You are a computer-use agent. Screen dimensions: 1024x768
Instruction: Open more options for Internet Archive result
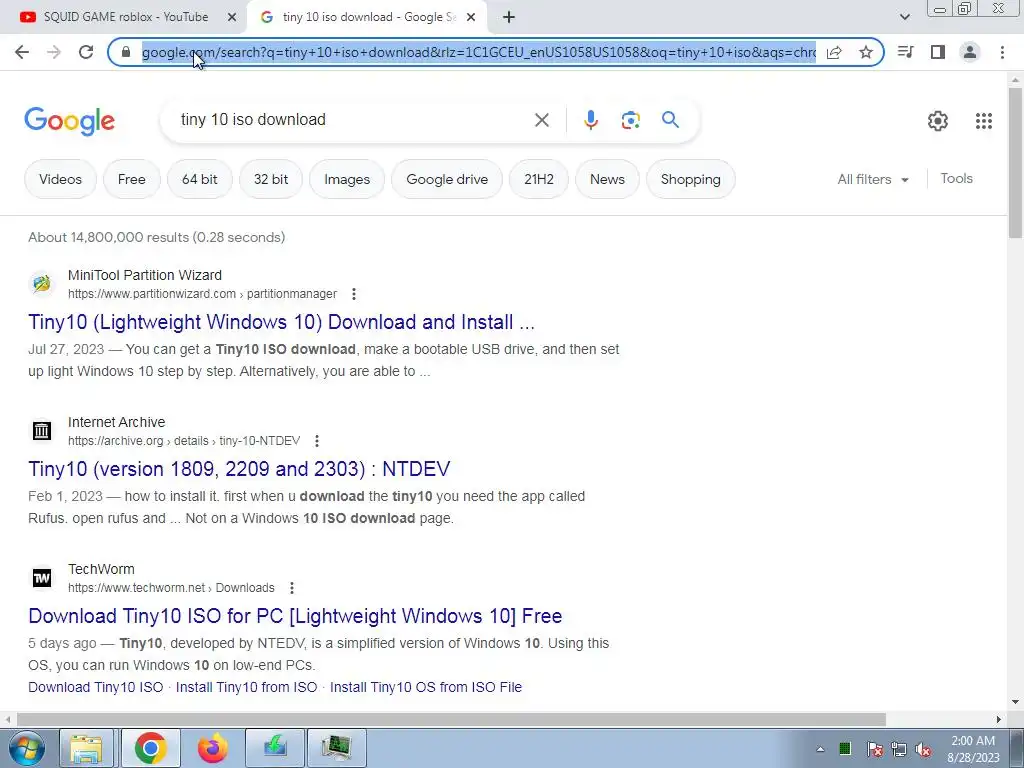coord(317,441)
